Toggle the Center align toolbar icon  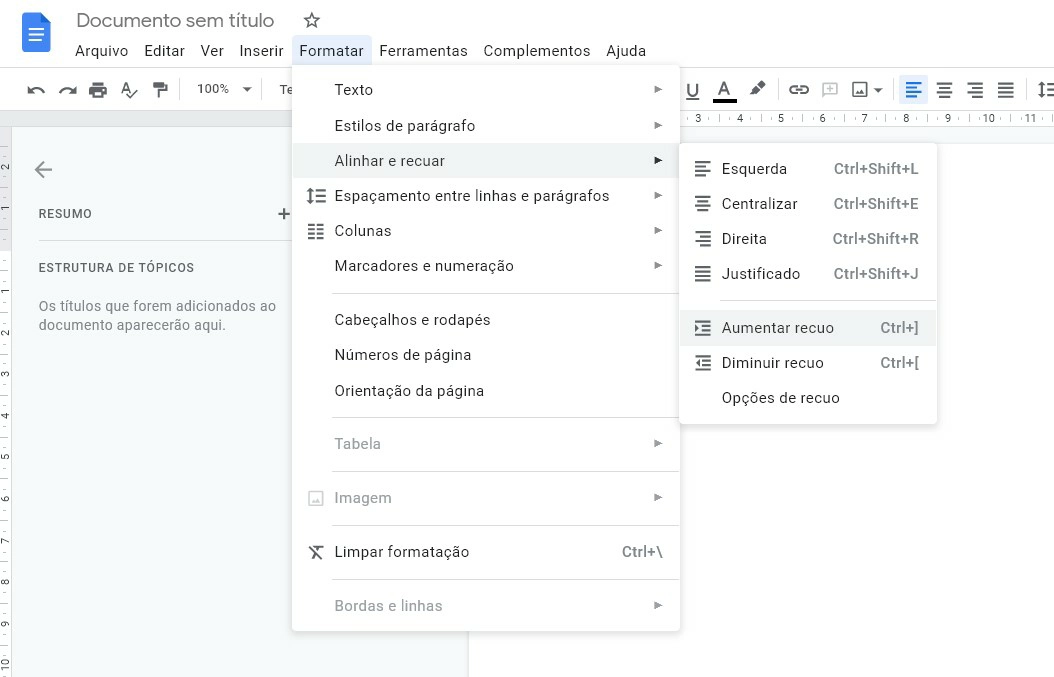click(944, 89)
